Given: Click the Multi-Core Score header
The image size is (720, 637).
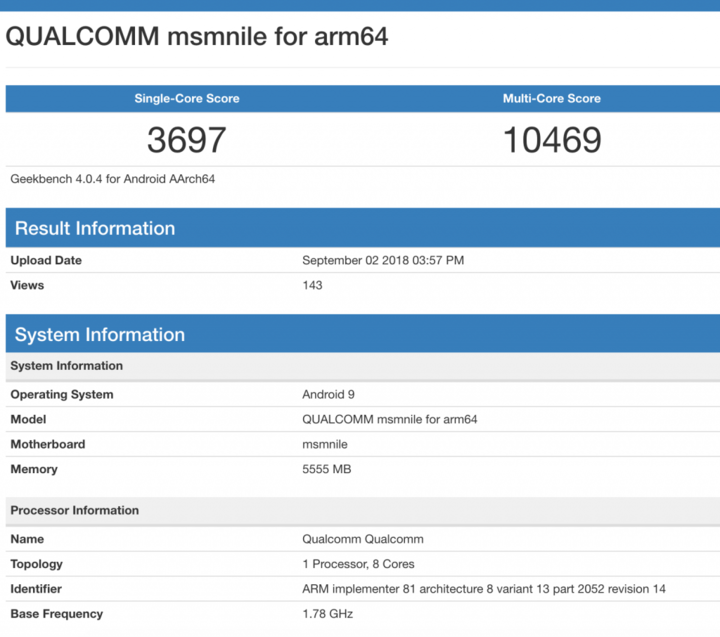Looking at the screenshot, I should (x=551, y=98).
